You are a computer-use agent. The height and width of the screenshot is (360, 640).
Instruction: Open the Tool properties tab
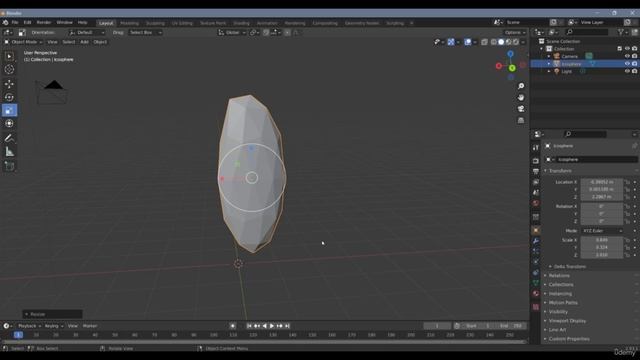coord(536,148)
